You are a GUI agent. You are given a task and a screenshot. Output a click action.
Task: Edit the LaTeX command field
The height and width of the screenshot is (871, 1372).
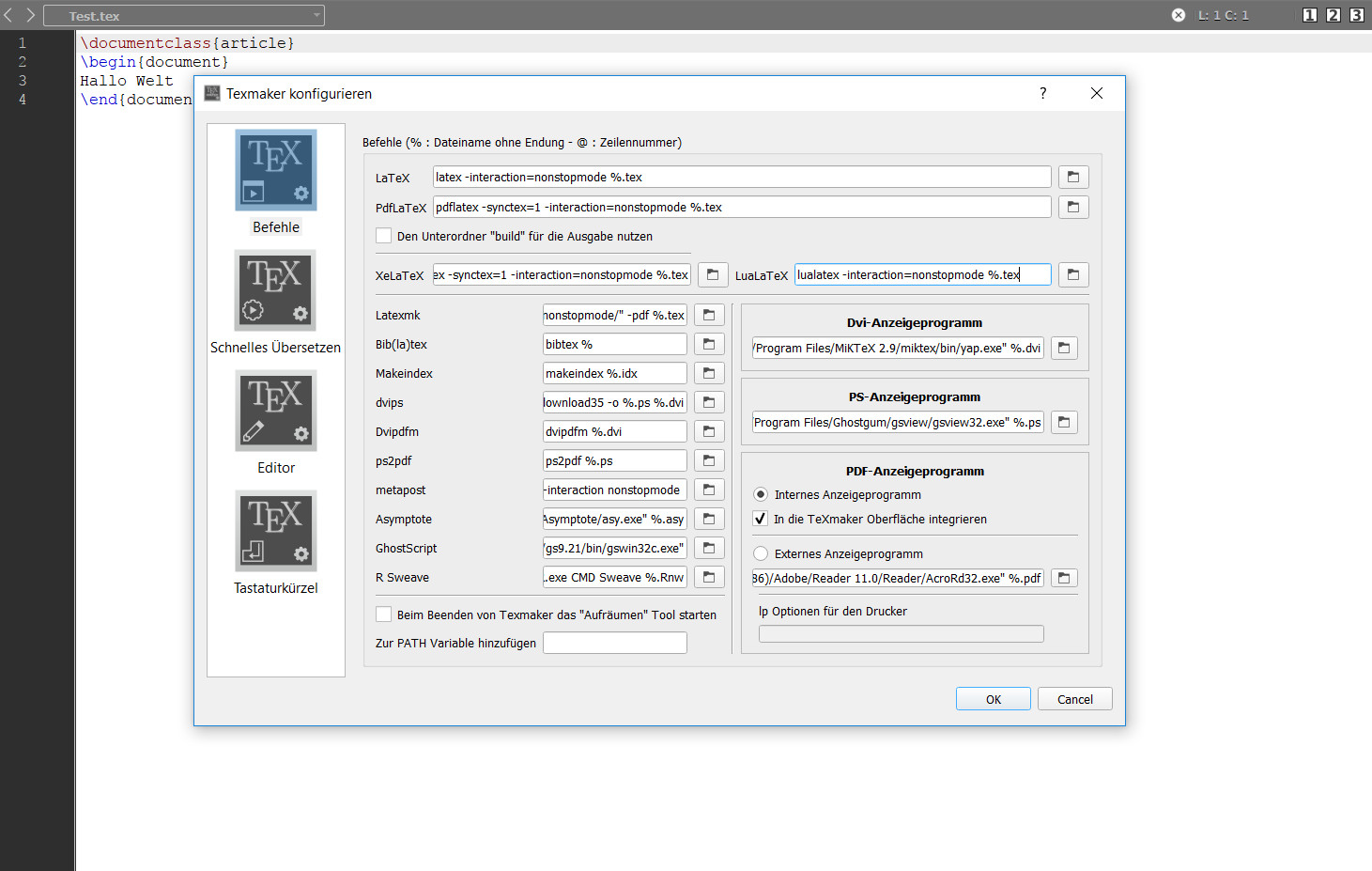click(x=742, y=177)
